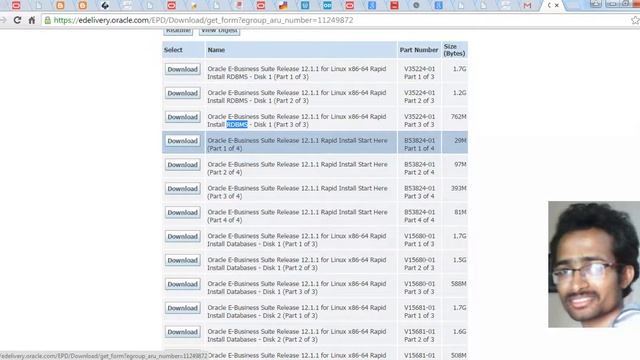Viewport: 640px width, 360px height.
Task: Click name text 'Rapid Install Start Here (Part 1 of 4)'
Action: (x=297, y=144)
